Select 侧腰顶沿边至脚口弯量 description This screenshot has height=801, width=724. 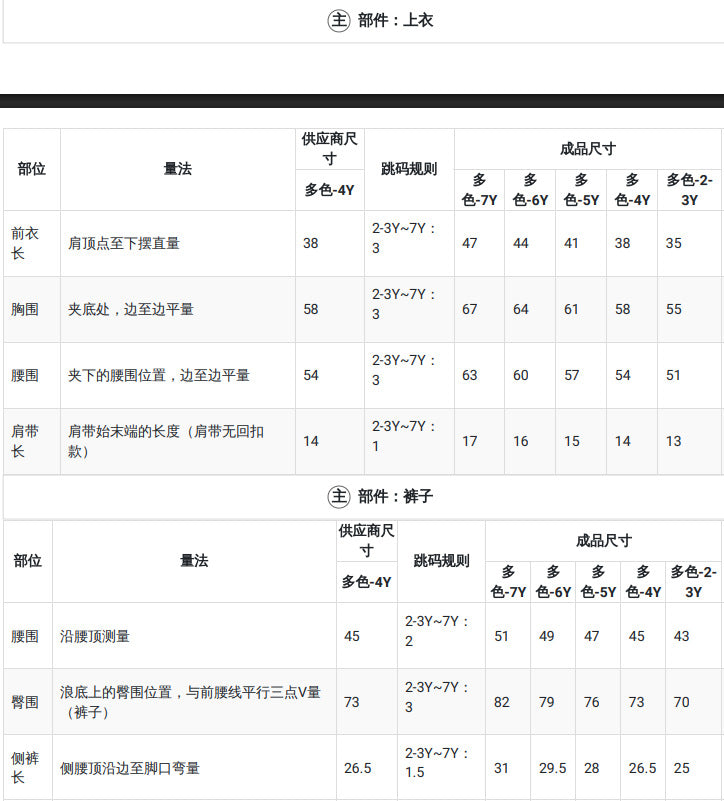[129, 768]
